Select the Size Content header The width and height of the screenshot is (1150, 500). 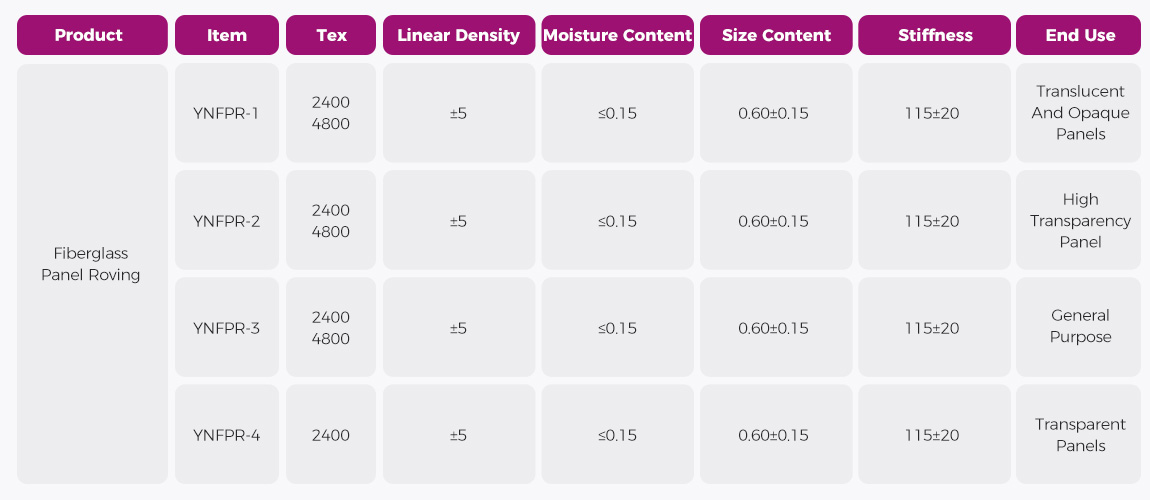pyautogui.click(x=776, y=35)
